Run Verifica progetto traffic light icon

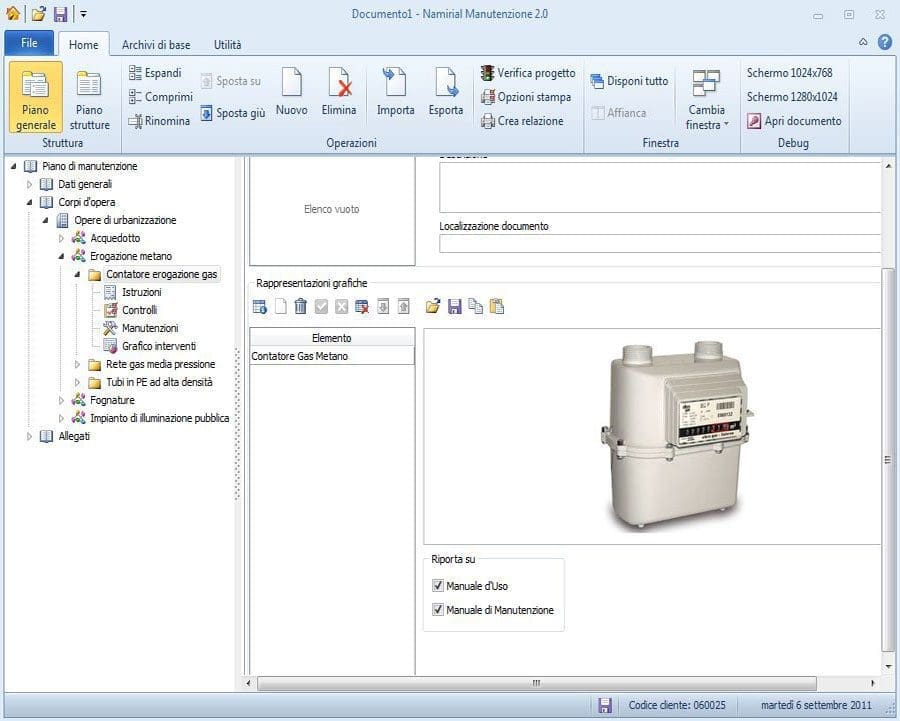coord(488,73)
